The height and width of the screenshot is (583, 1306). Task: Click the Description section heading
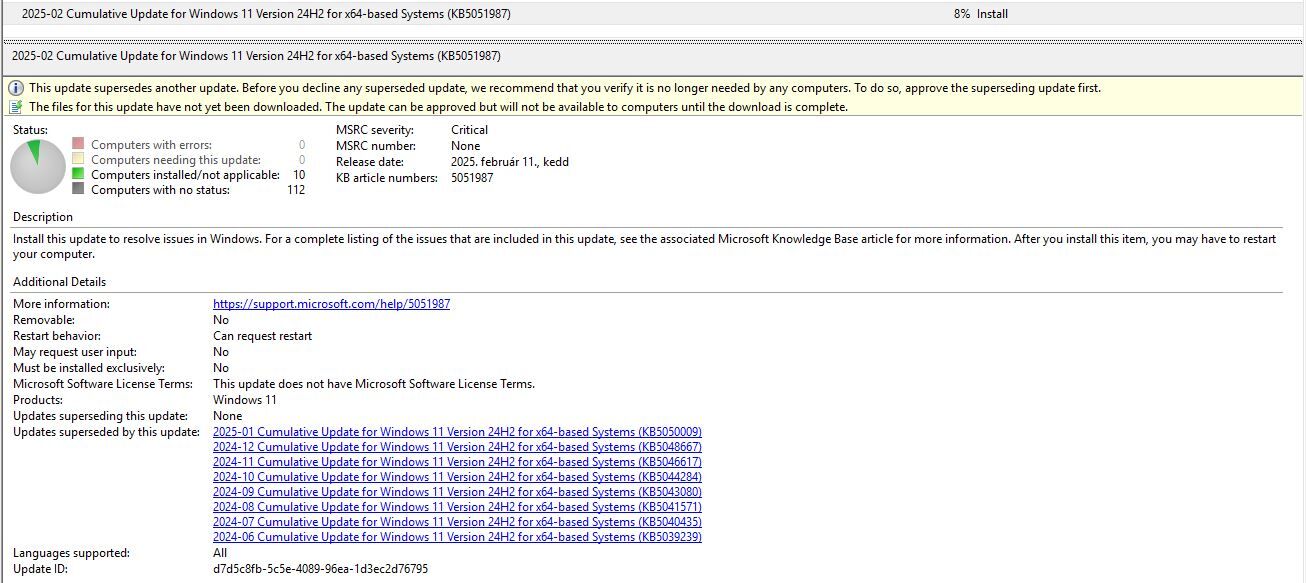point(43,217)
